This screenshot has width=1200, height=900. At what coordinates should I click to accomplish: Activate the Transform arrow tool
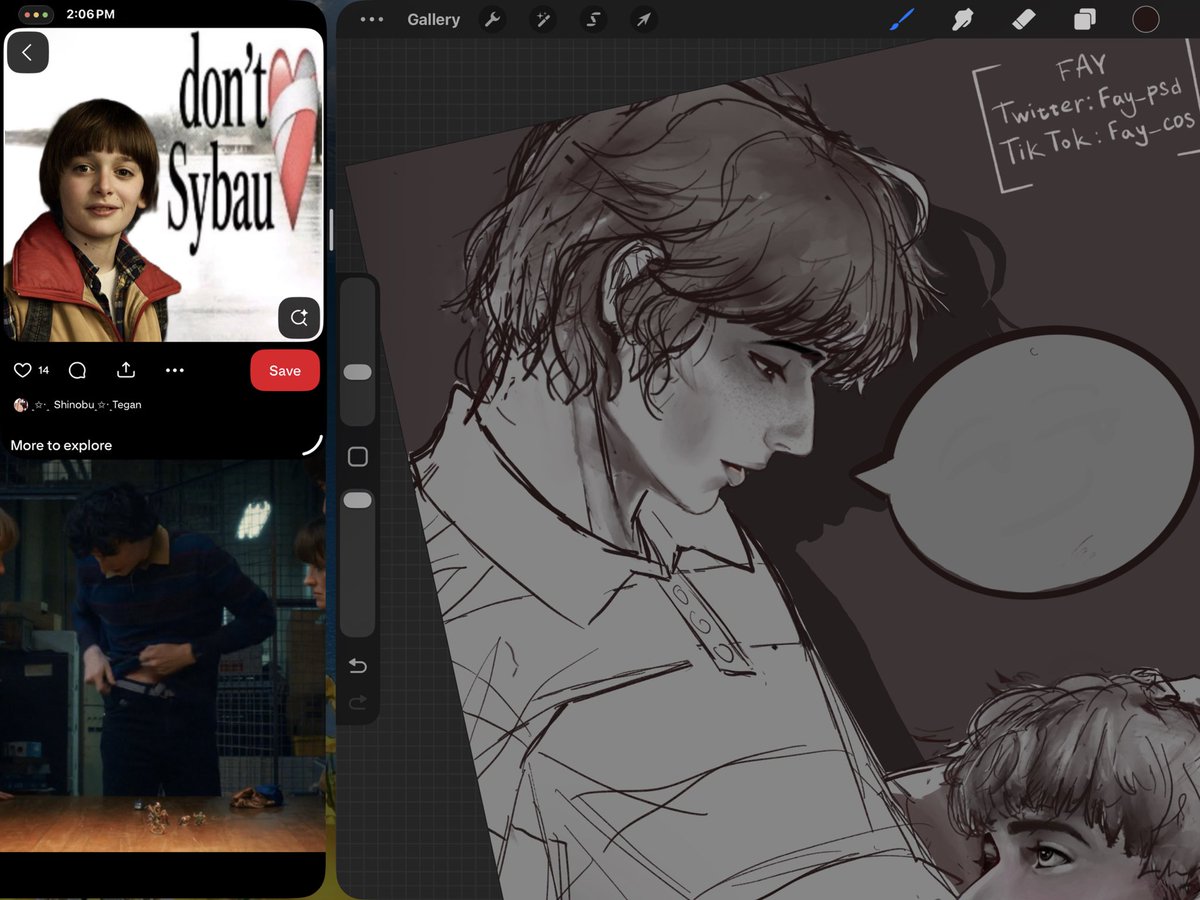(644, 19)
